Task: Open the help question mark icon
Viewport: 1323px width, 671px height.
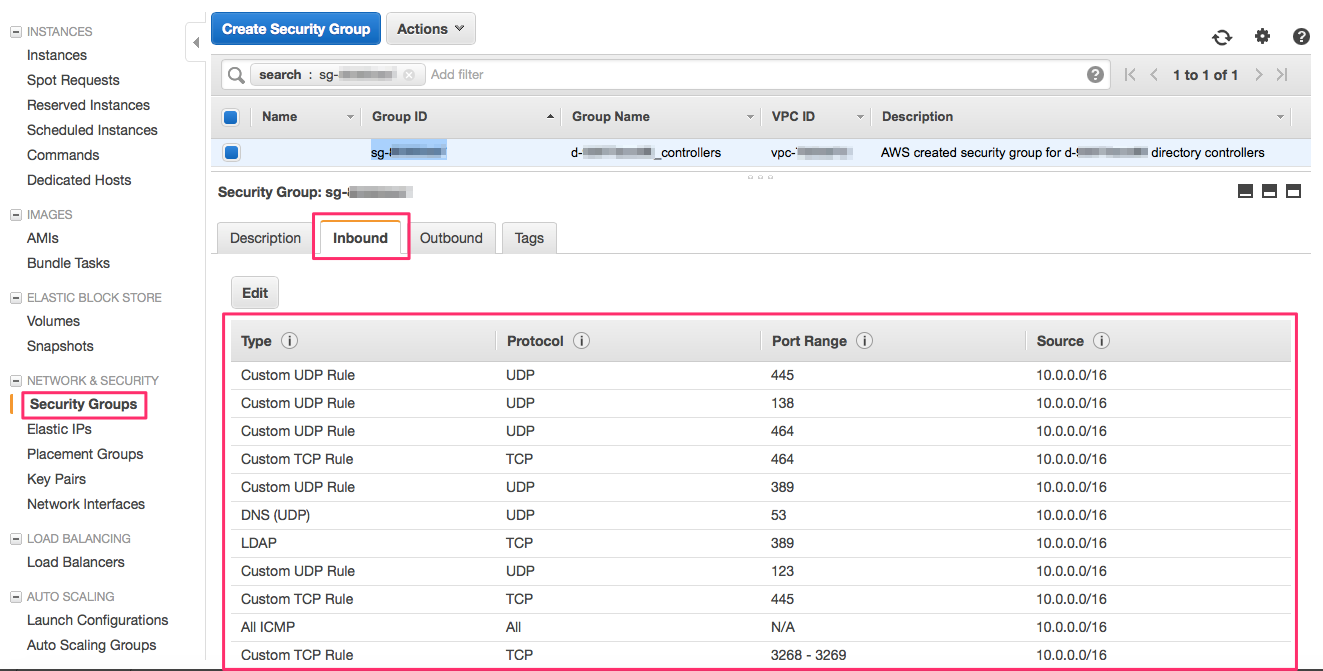Action: [x=1301, y=35]
